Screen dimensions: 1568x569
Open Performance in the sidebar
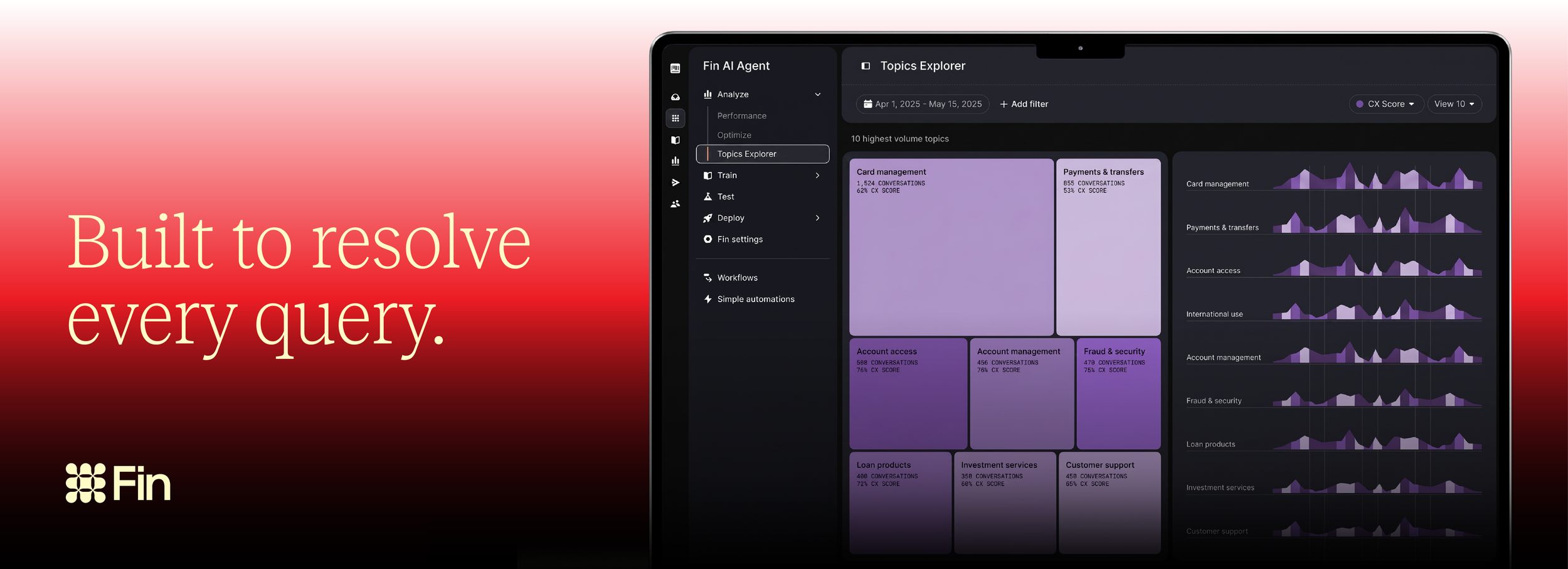tap(742, 116)
